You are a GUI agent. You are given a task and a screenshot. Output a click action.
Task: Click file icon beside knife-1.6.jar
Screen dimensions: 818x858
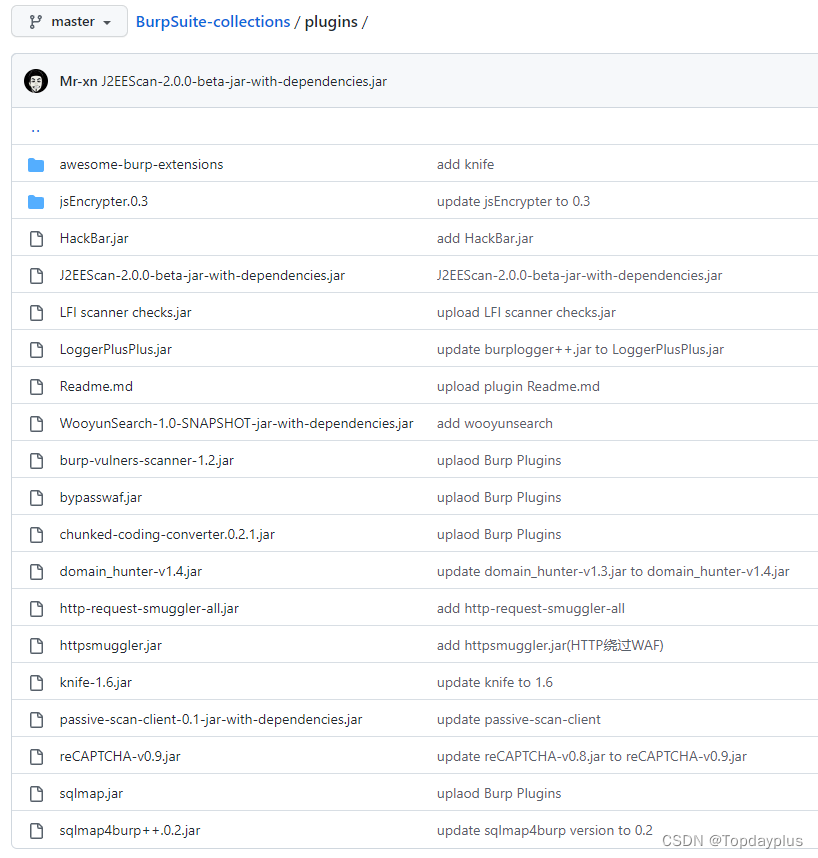point(37,683)
